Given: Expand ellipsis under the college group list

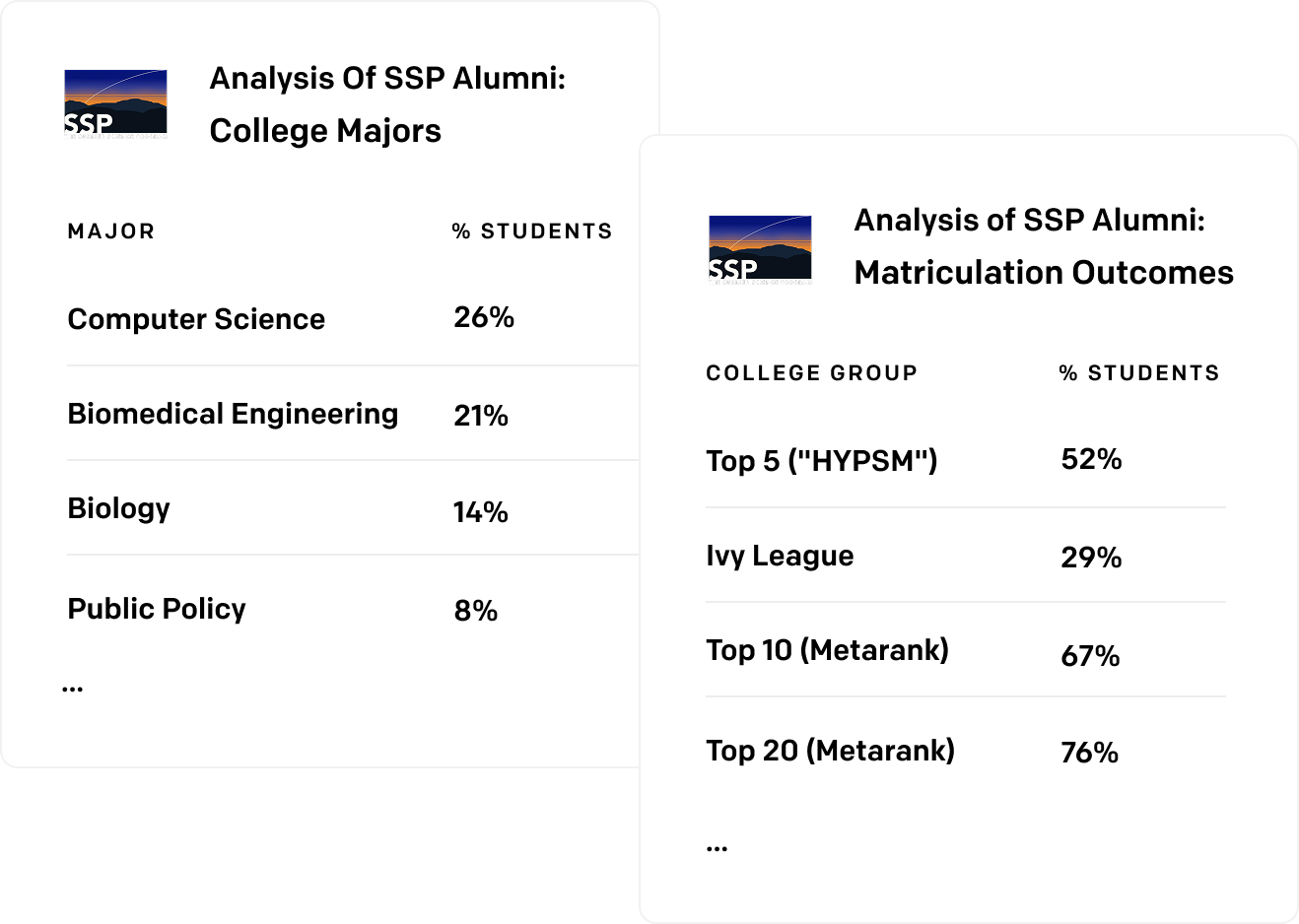Looking at the screenshot, I should tap(717, 847).
